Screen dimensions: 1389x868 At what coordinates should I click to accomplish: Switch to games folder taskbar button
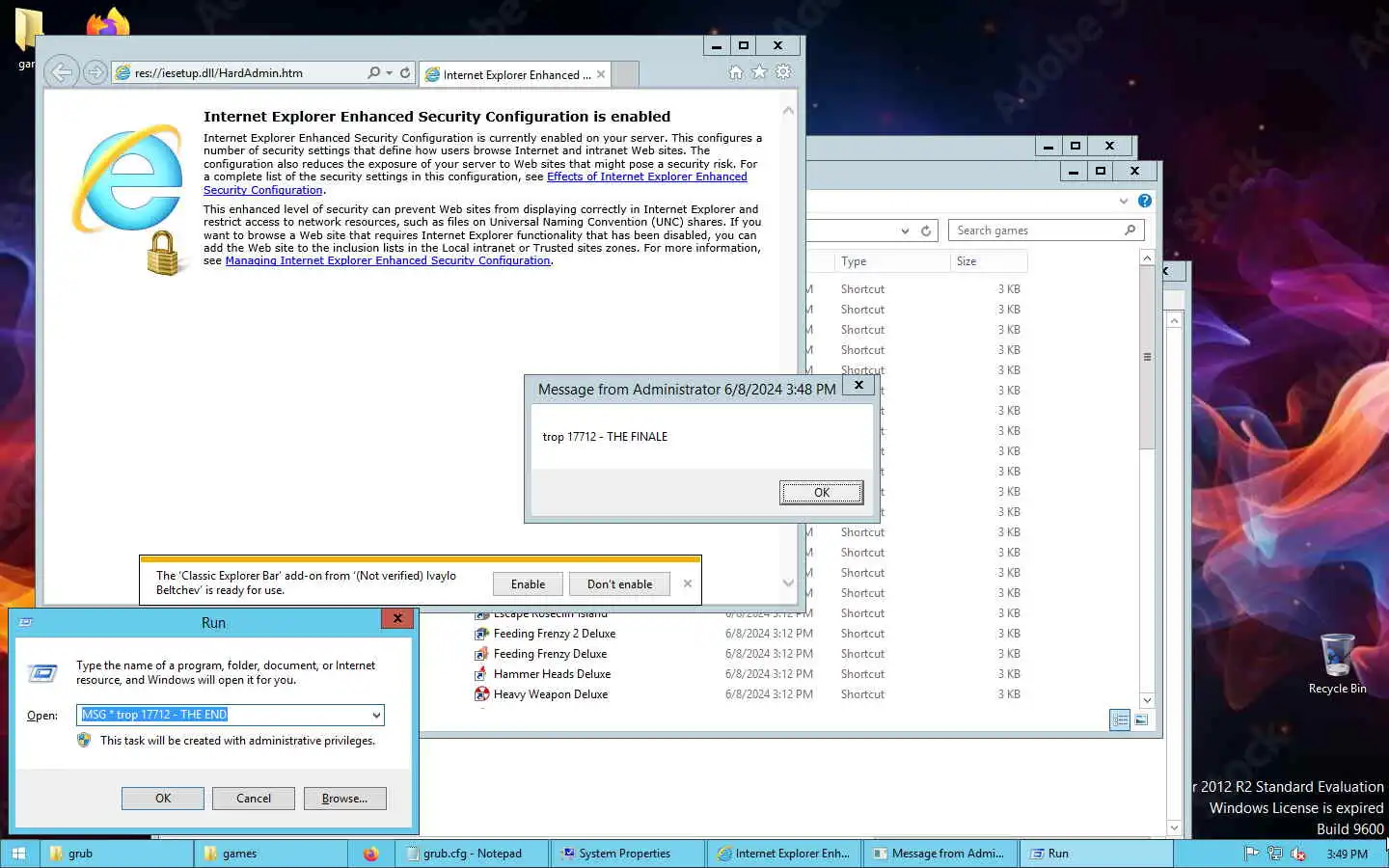[x=271, y=854]
